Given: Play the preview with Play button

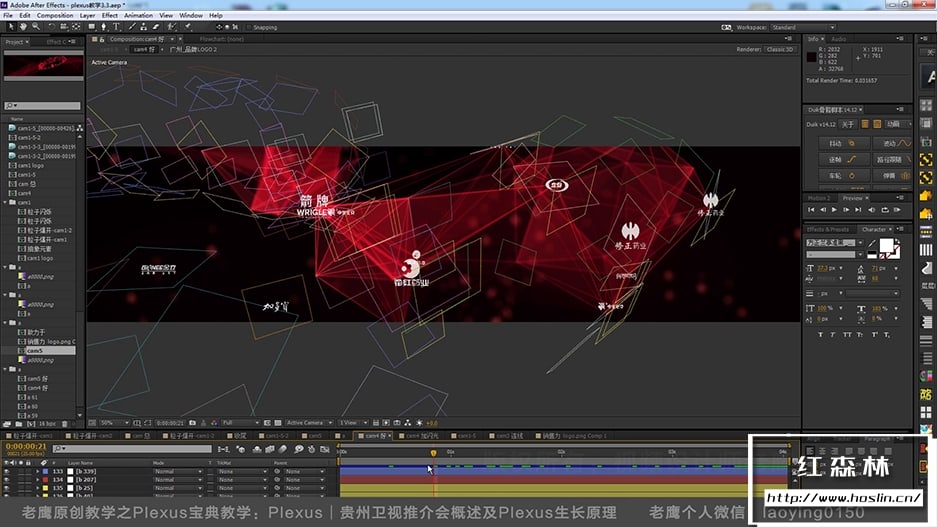Looking at the screenshot, I should point(834,210).
